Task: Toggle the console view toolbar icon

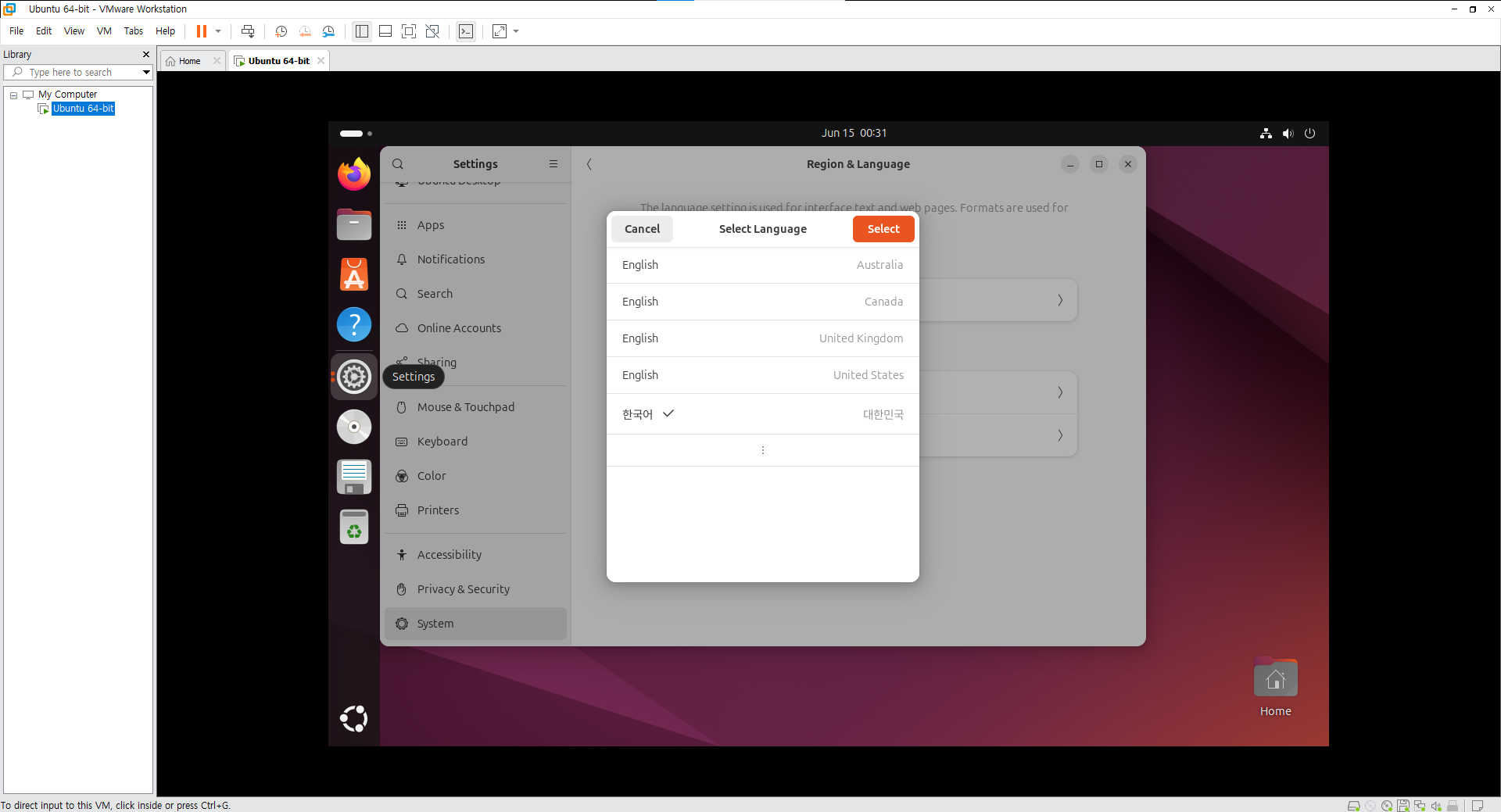Action: coord(466,31)
